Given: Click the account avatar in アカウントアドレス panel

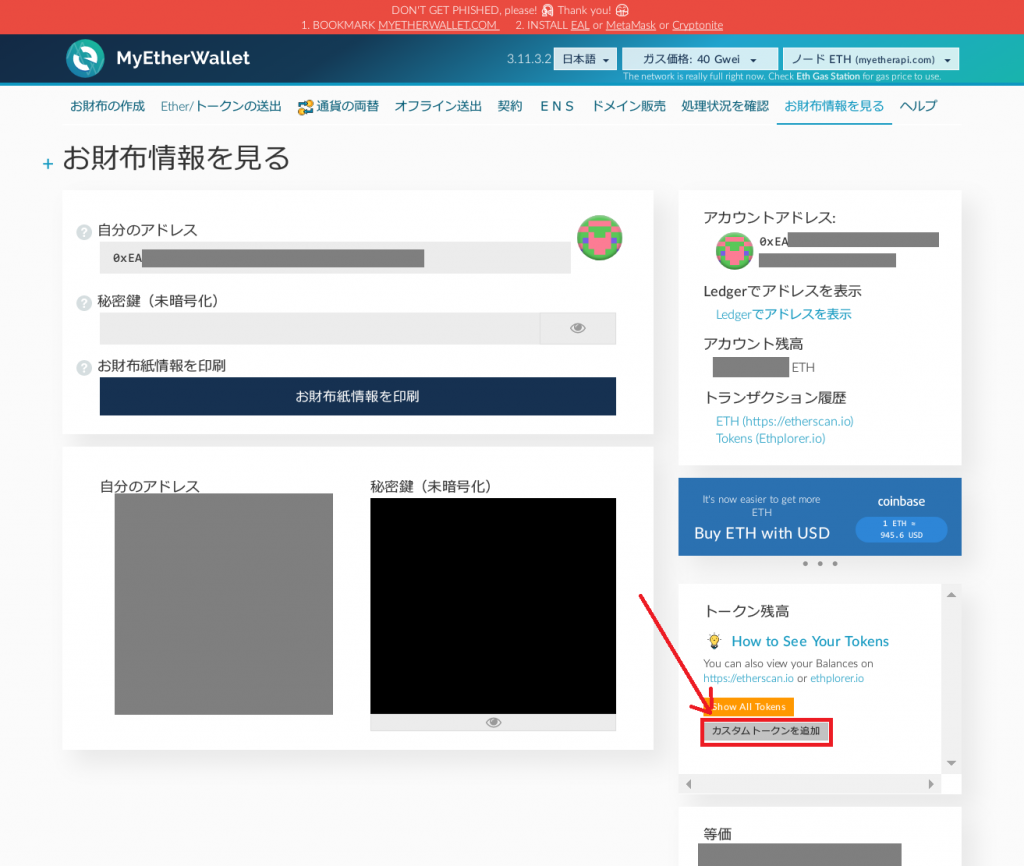Looking at the screenshot, I should click(x=735, y=250).
